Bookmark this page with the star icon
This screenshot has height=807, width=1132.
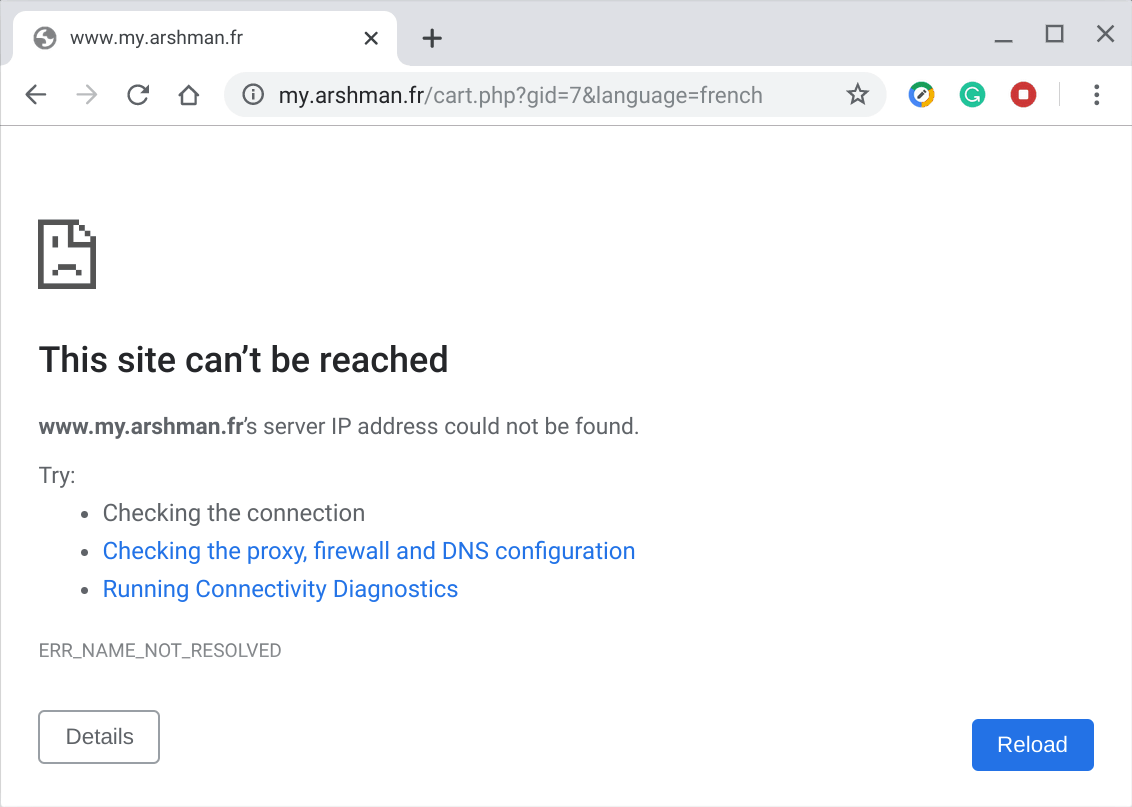pyautogui.click(x=858, y=95)
